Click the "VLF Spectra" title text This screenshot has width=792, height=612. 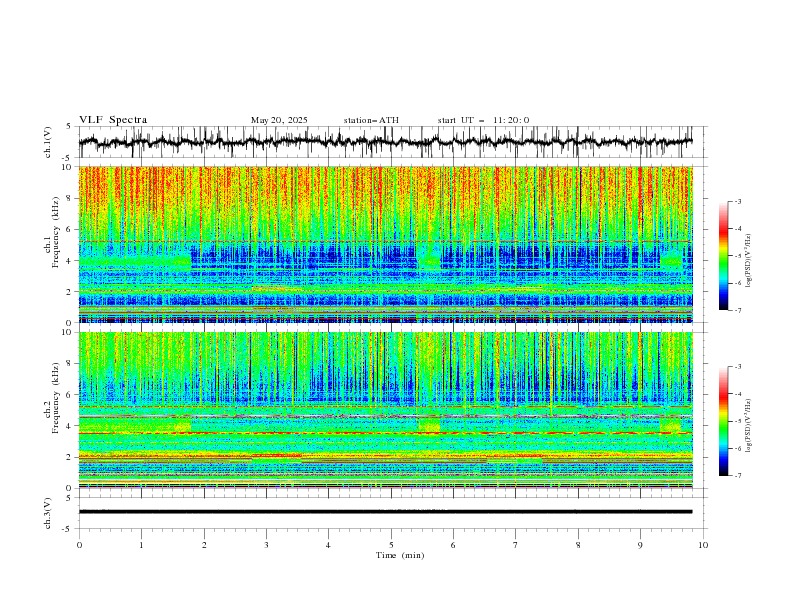pos(113,120)
